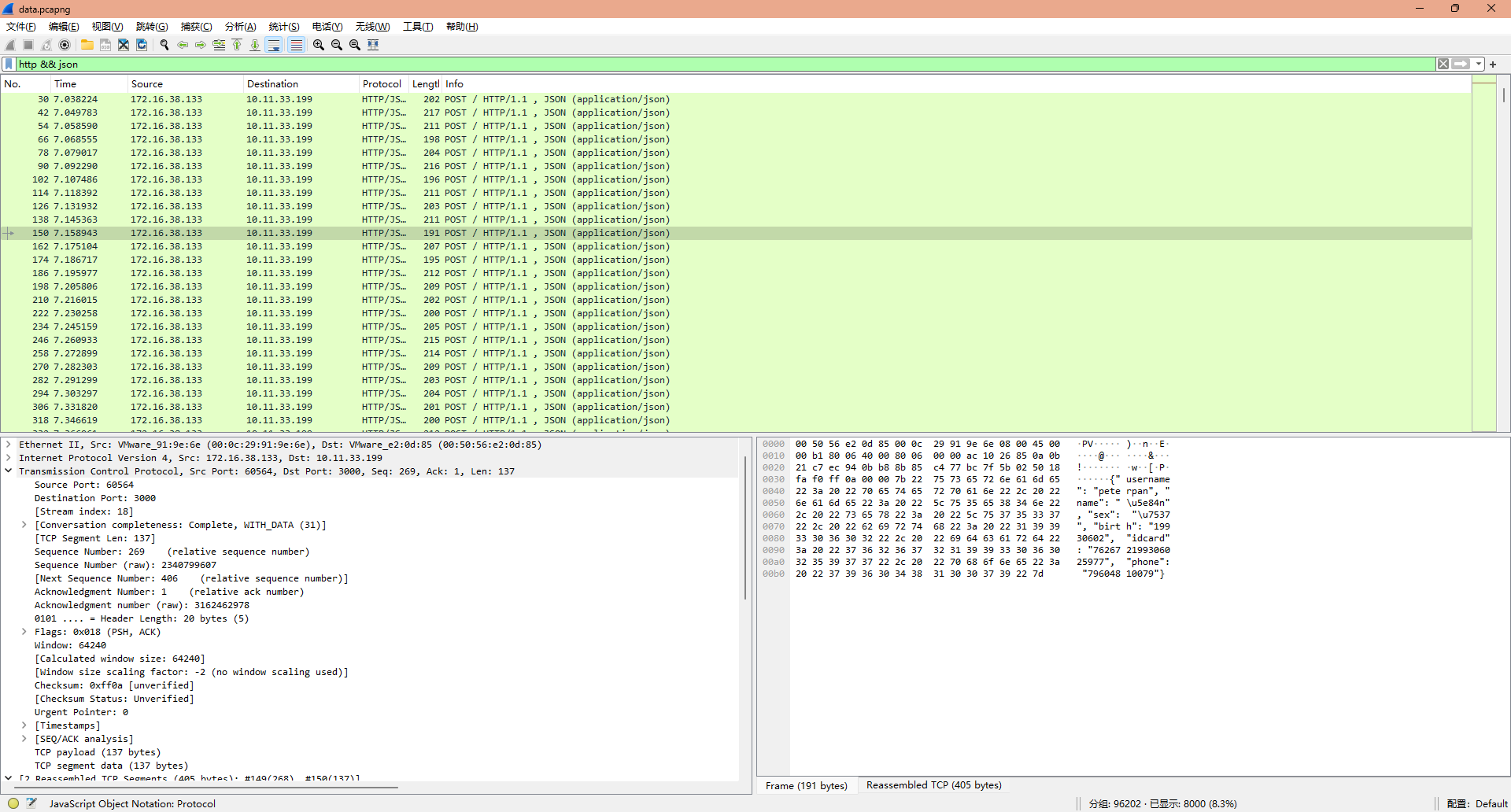1511x812 pixels.
Task: Toggle packet colorization rules
Action: 296,45
